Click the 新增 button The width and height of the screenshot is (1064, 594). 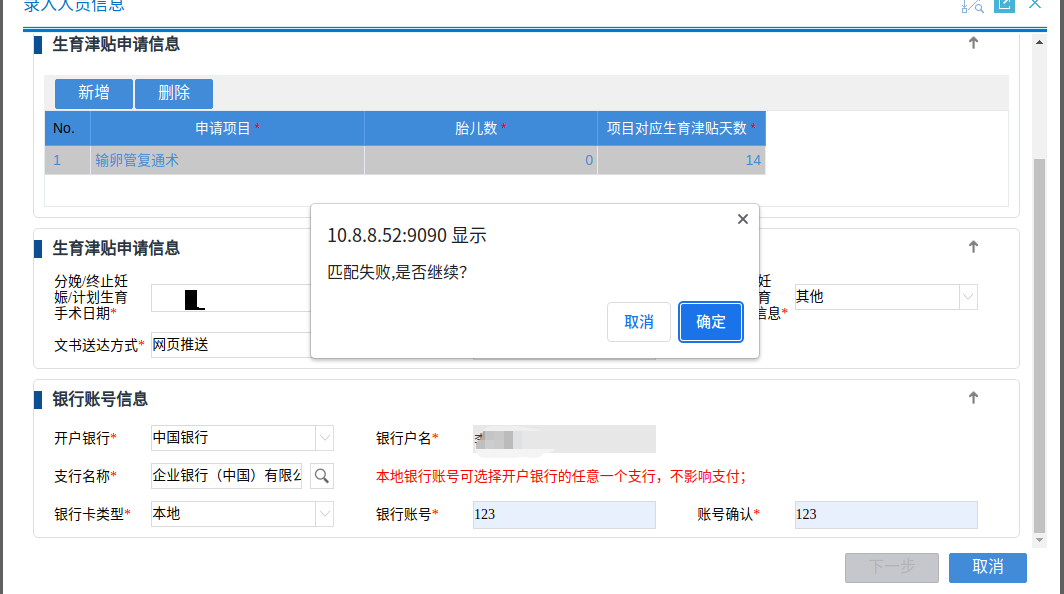(93, 93)
